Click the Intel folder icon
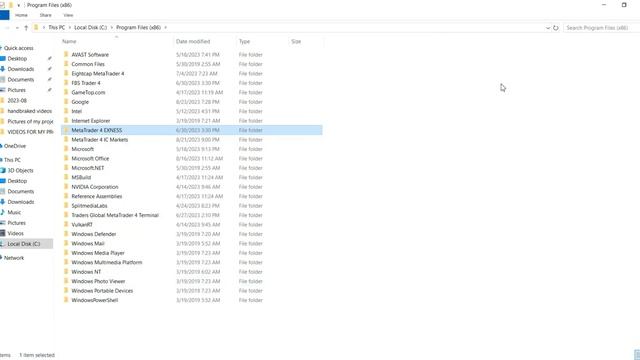The image size is (640, 360). (66, 111)
